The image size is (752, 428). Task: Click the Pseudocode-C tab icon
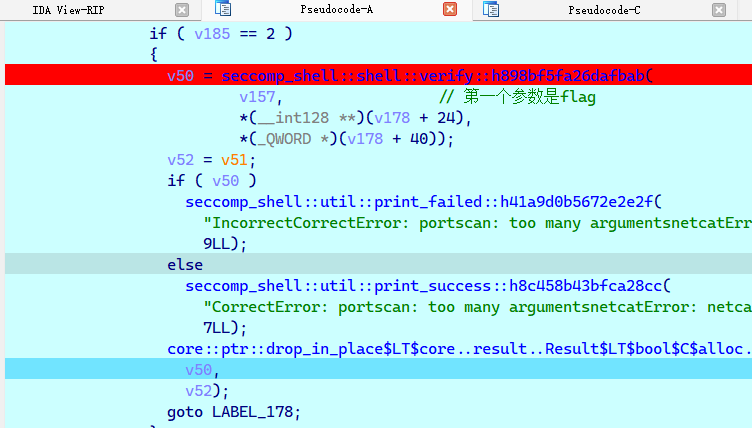[491, 10]
